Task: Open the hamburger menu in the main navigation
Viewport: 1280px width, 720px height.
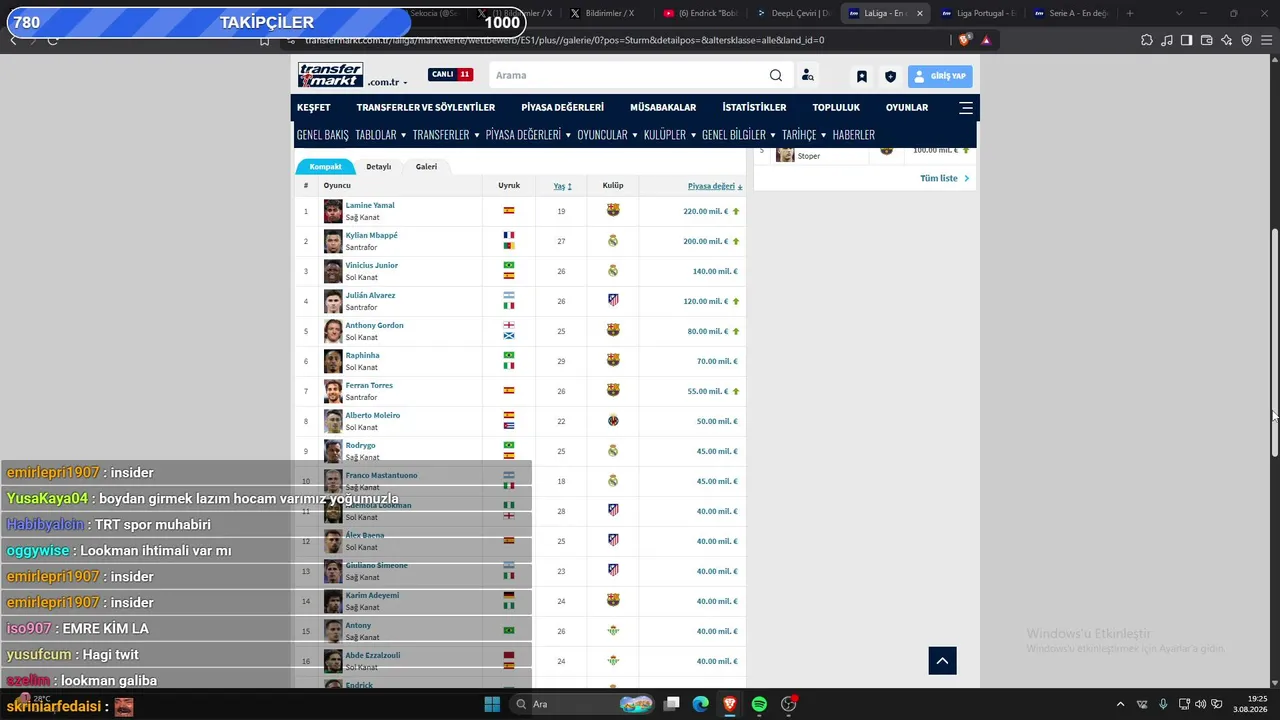Action: tap(965, 107)
